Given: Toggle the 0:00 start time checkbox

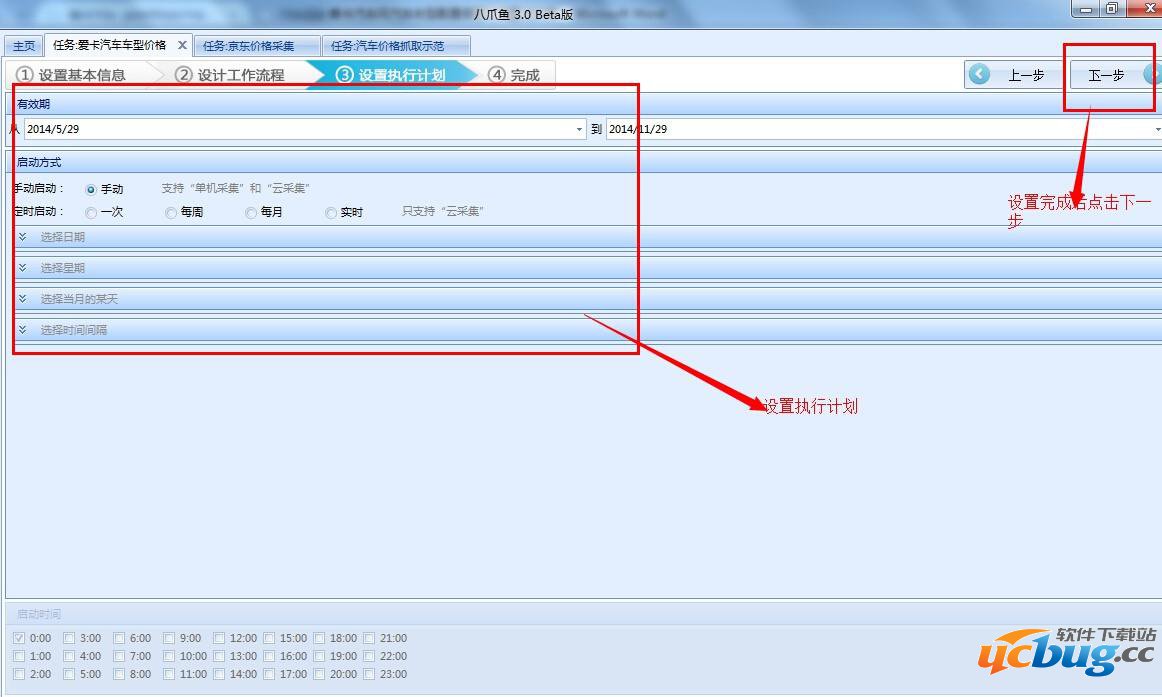Looking at the screenshot, I should tap(20, 638).
